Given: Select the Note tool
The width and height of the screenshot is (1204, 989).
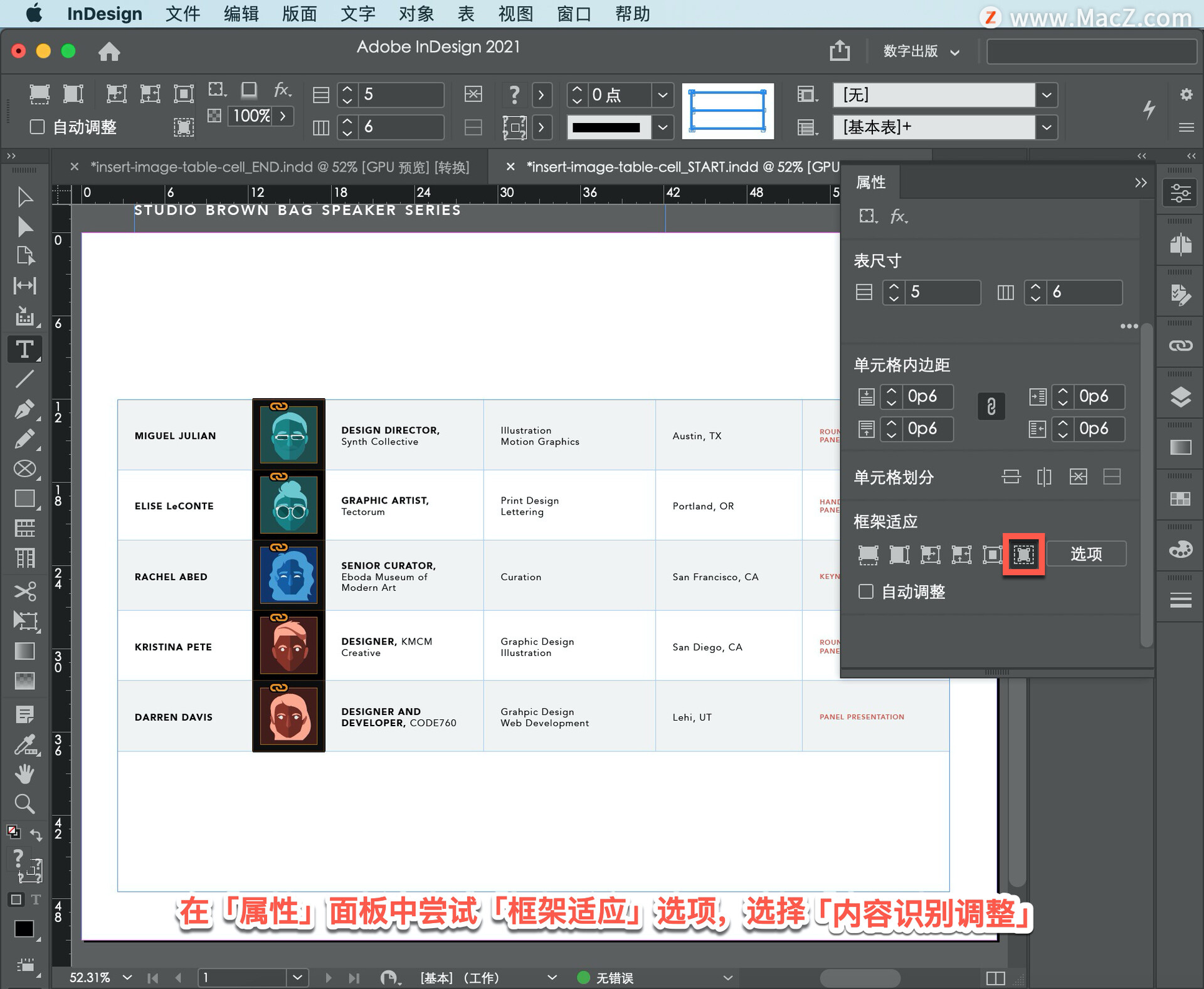Looking at the screenshot, I should coord(24,714).
